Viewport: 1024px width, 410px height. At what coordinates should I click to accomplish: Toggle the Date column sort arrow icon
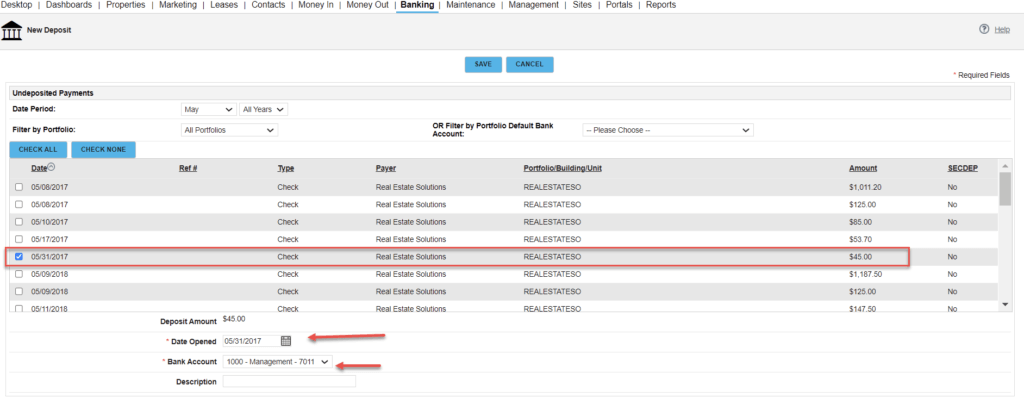pyautogui.click(x=51, y=168)
